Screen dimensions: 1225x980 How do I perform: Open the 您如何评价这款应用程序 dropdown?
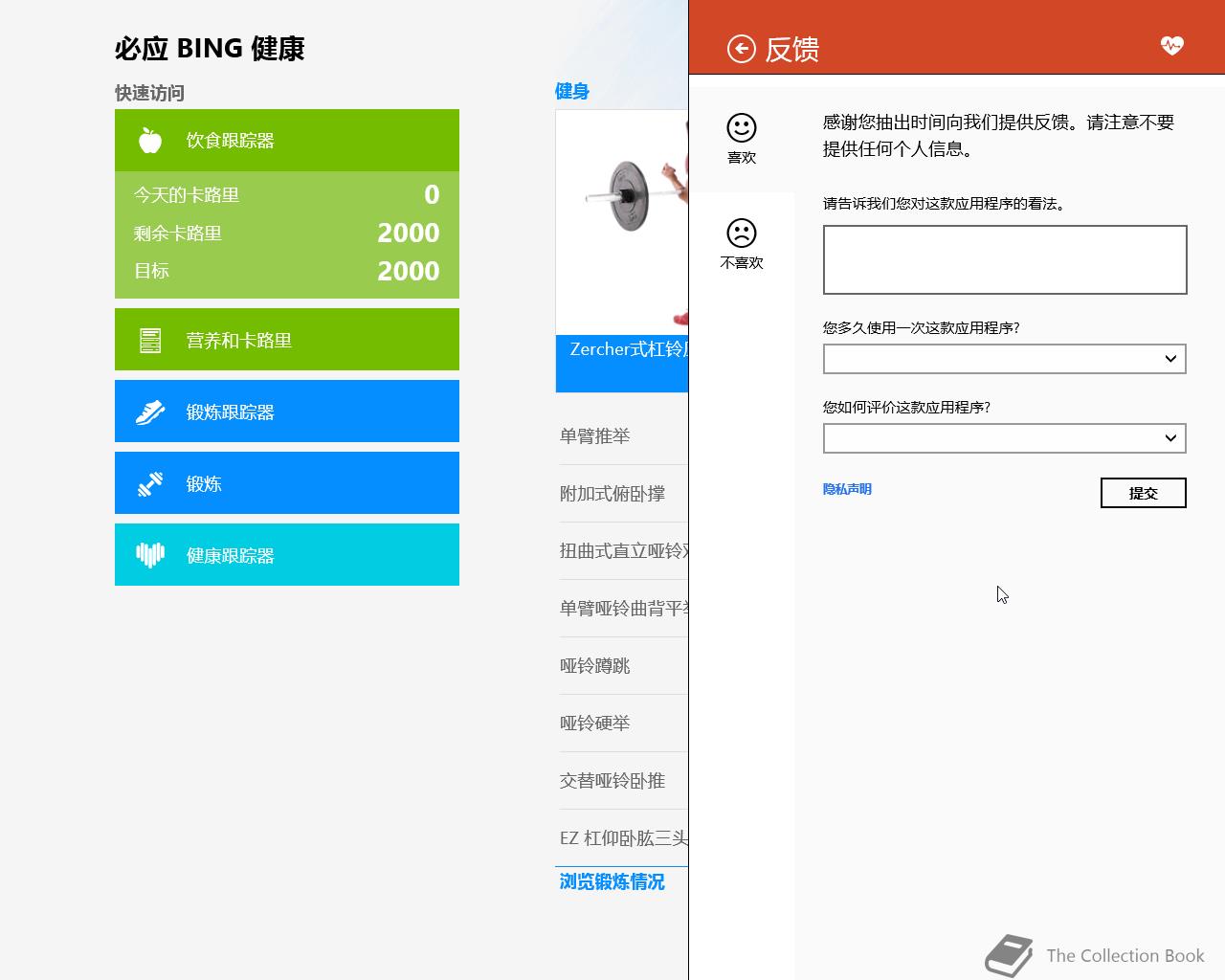click(x=1005, y=438)
